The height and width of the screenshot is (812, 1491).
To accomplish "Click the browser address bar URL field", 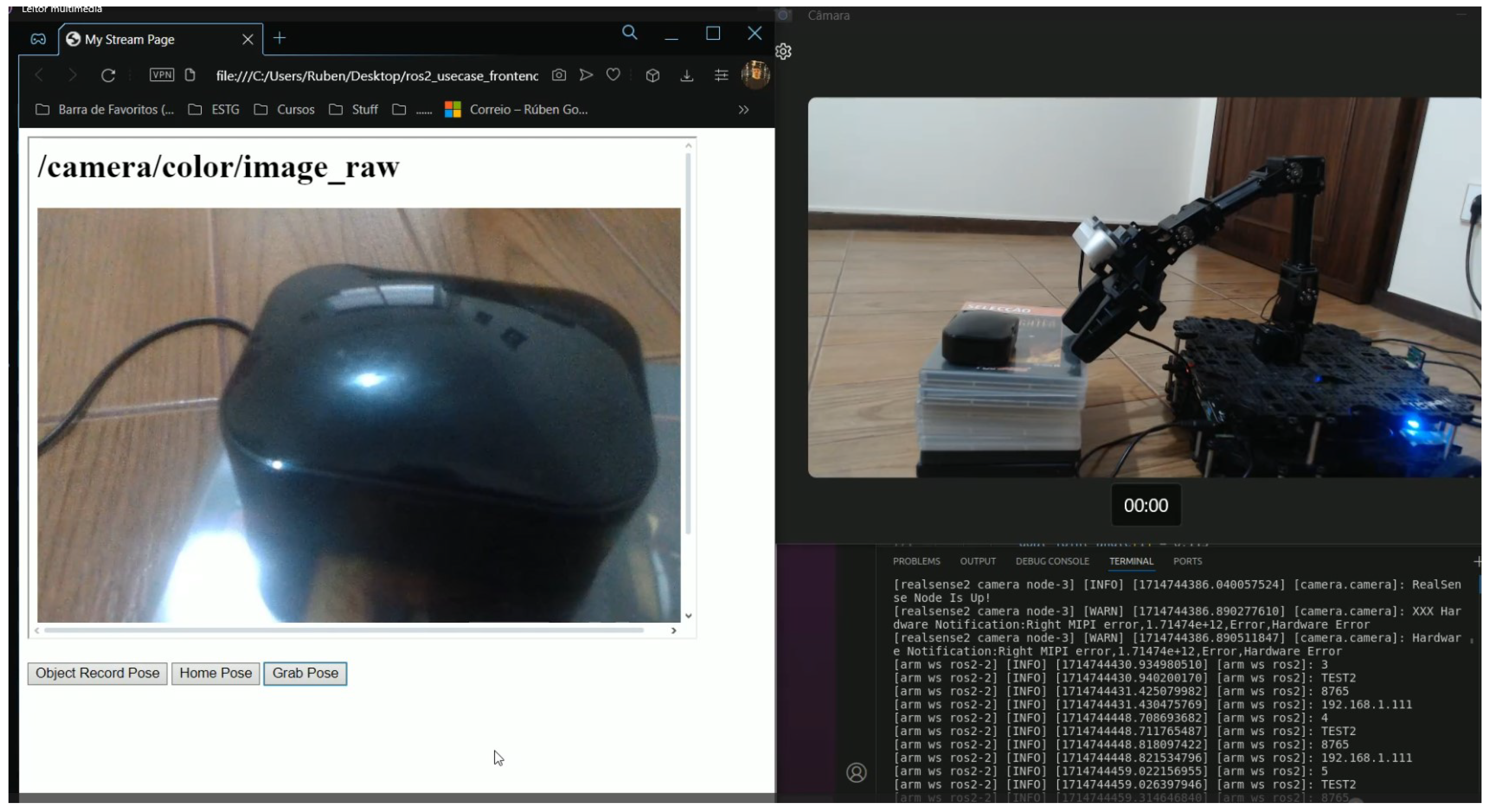I will click(376, 76).
